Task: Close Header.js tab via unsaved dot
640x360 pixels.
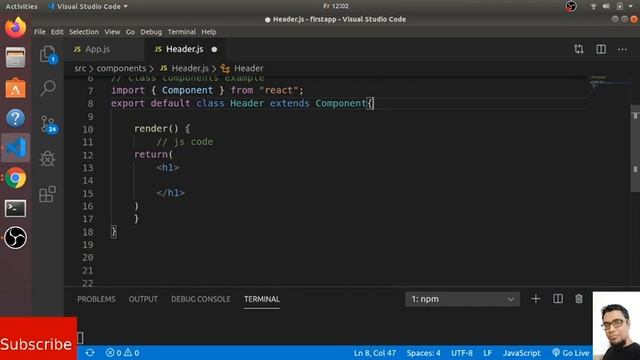Action: tap(214, 49)
